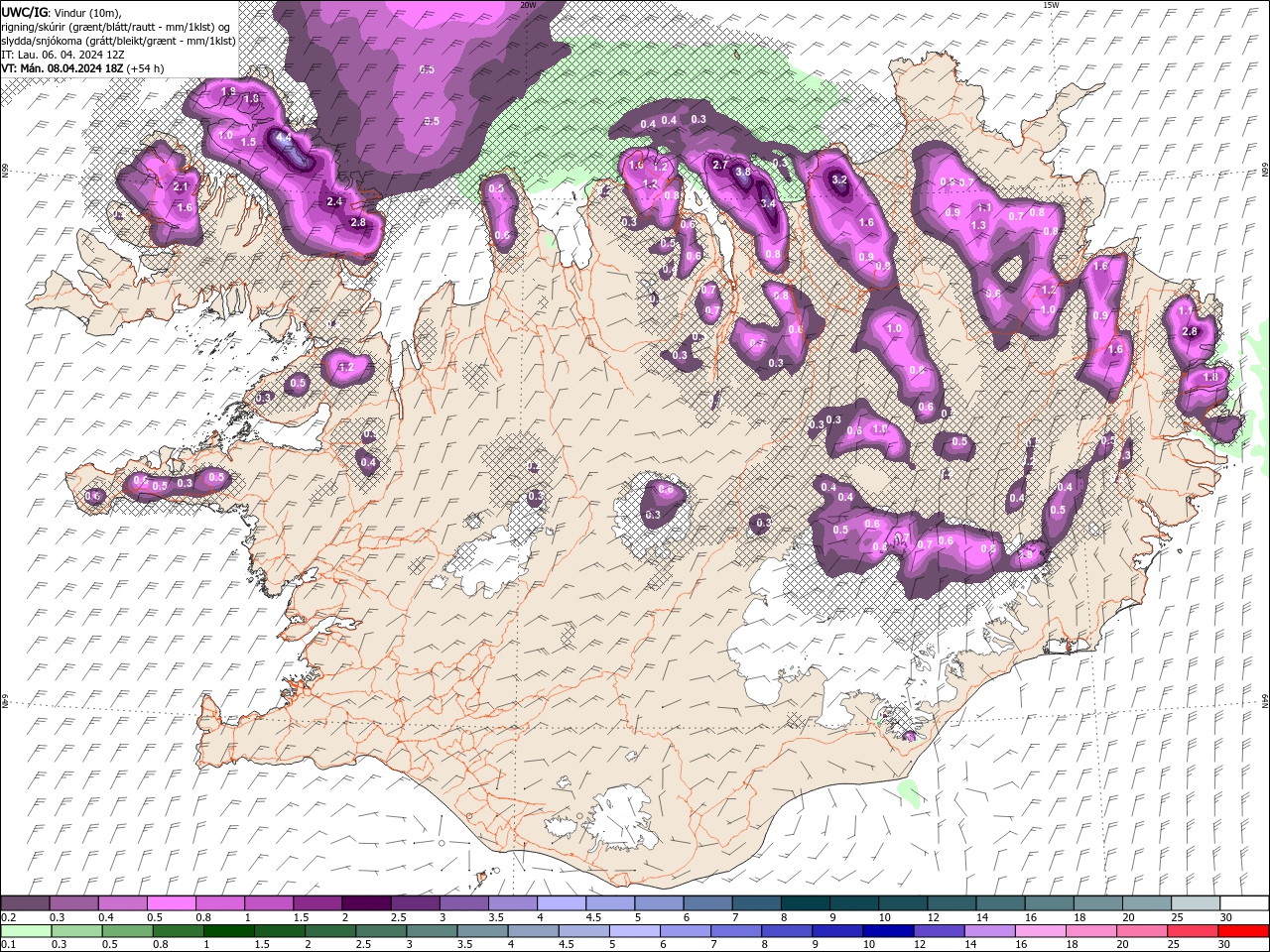Click the 4.4 snowfall value on the map
1270x952 pixels.
pos(283,139)
